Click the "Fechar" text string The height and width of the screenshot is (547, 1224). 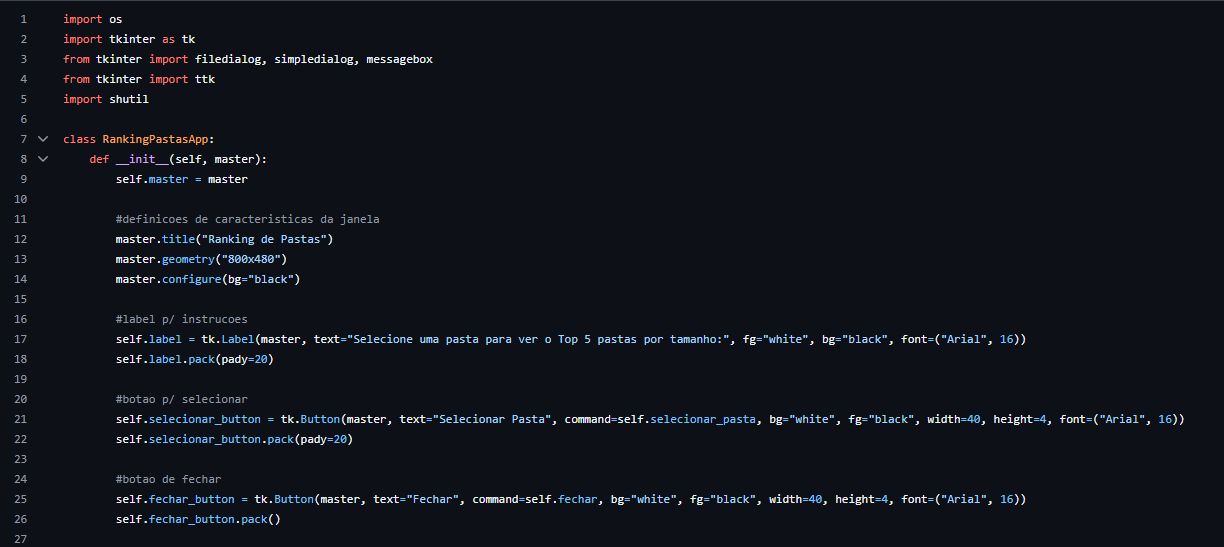pos(429,499)
